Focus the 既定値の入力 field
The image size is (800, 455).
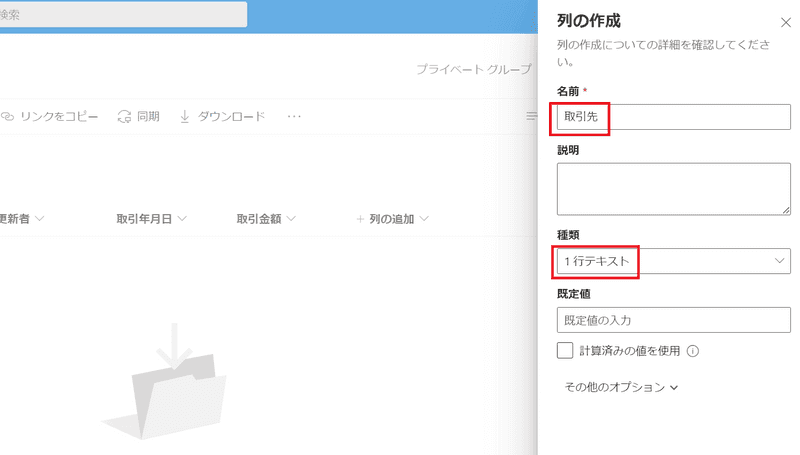point(673,320)
